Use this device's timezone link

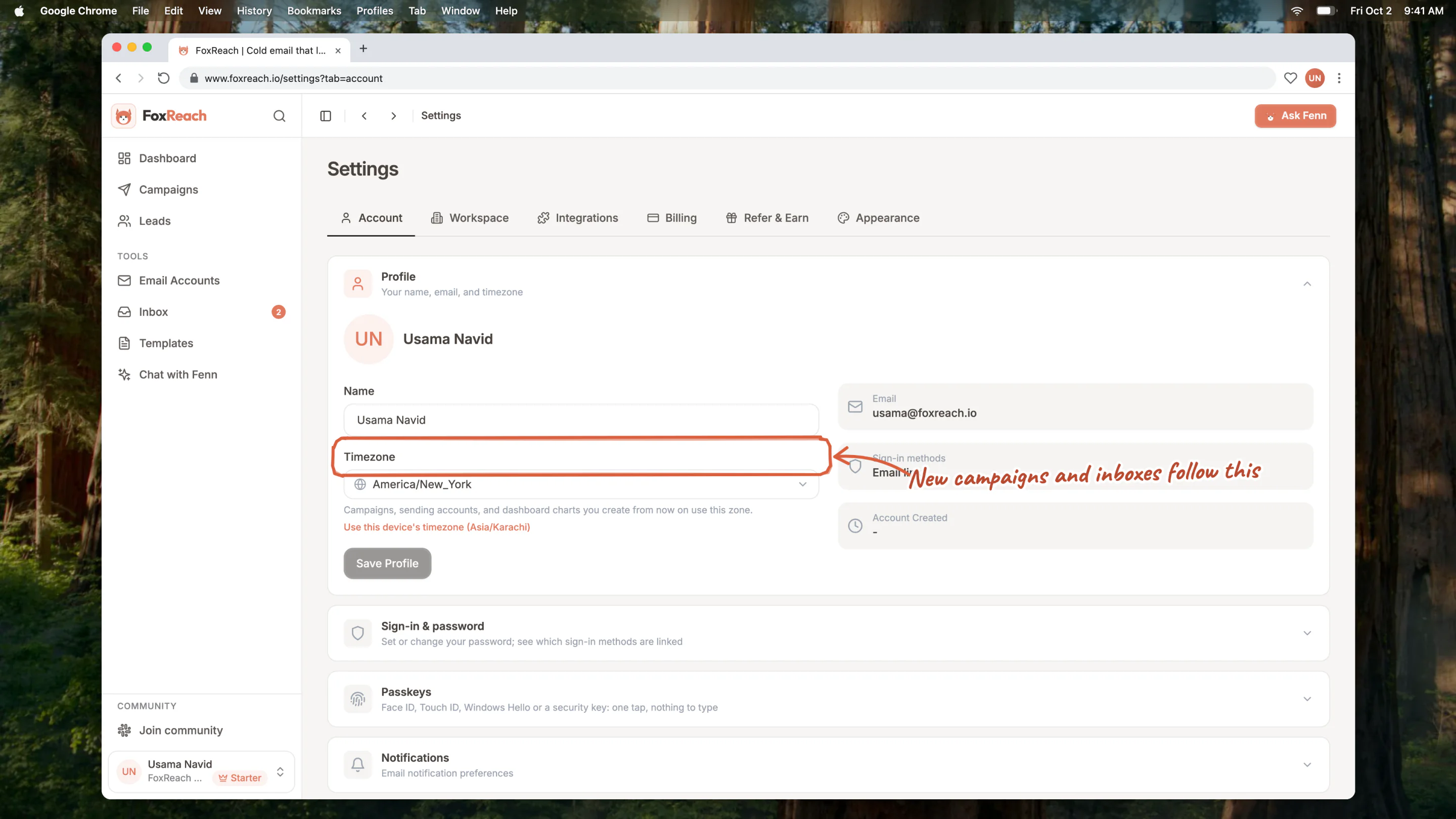(x=436, y=527)
